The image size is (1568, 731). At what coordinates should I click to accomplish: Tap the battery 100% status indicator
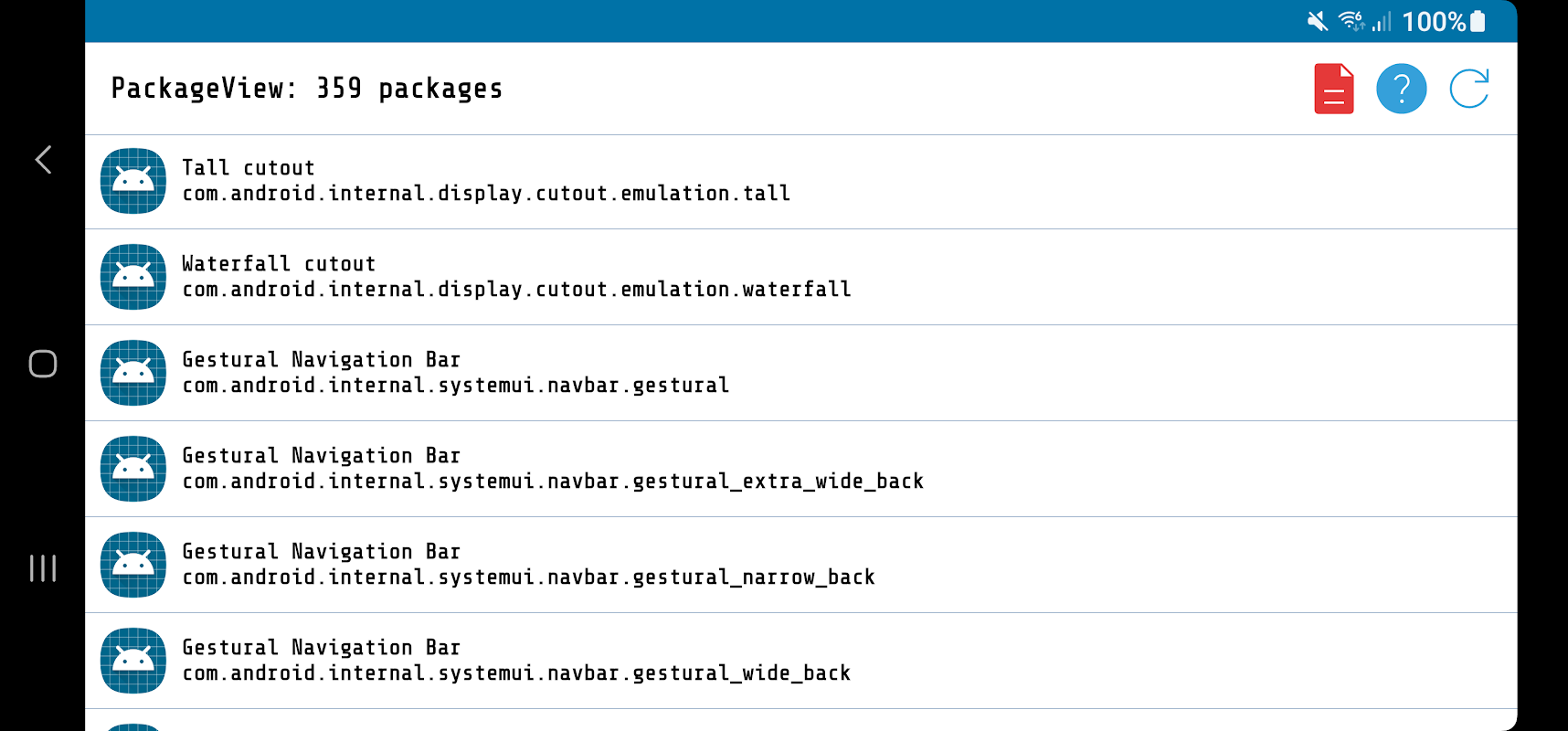coord(1444,21)
